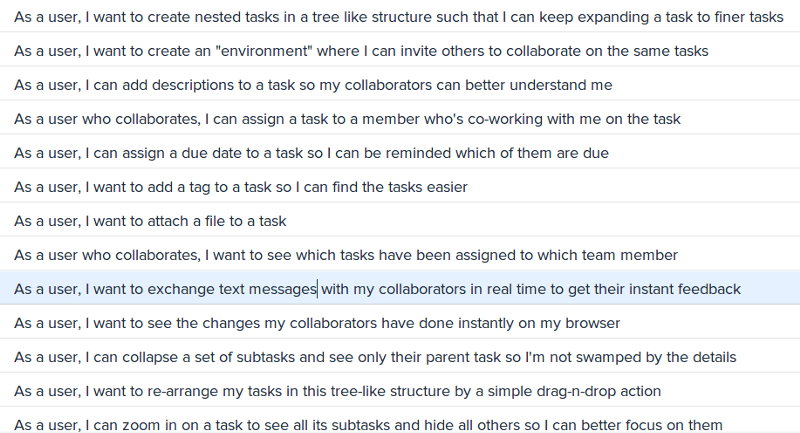Select the add descriptions to a task row

(400, 85)
